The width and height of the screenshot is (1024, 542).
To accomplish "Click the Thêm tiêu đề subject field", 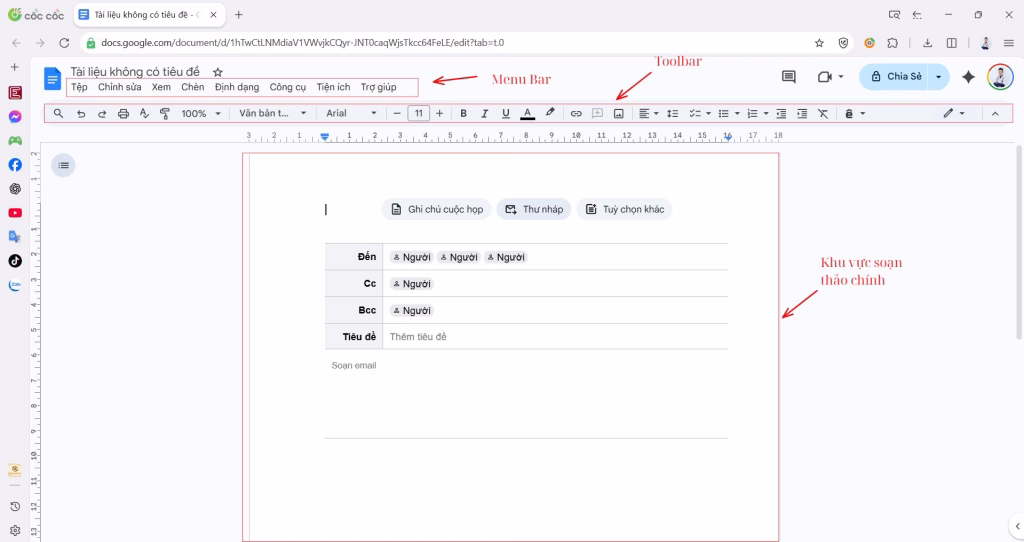I will click(555, 337).
